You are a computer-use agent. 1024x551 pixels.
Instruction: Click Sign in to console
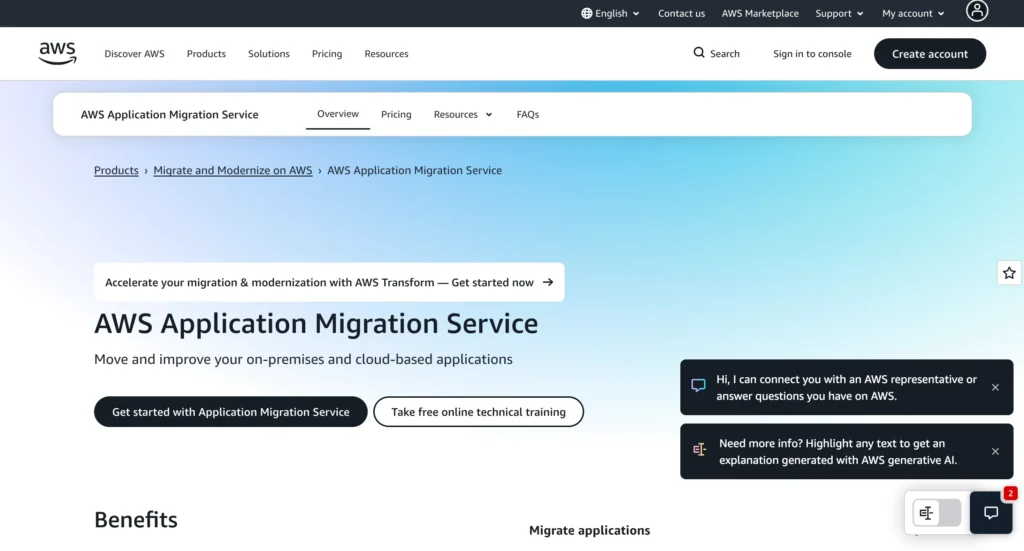[x=812, y=54]
